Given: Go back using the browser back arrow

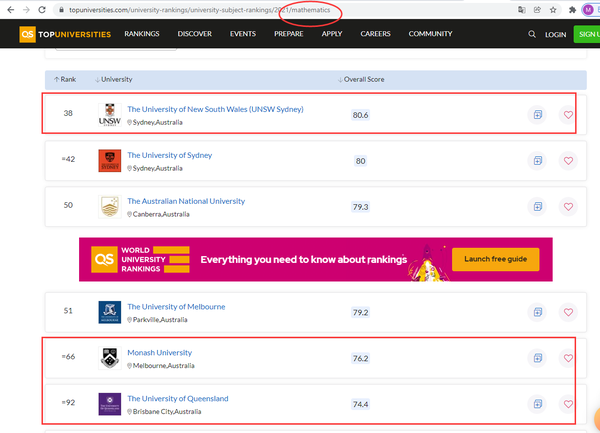Looking at the screenshot, I should [x=11, y=10].
